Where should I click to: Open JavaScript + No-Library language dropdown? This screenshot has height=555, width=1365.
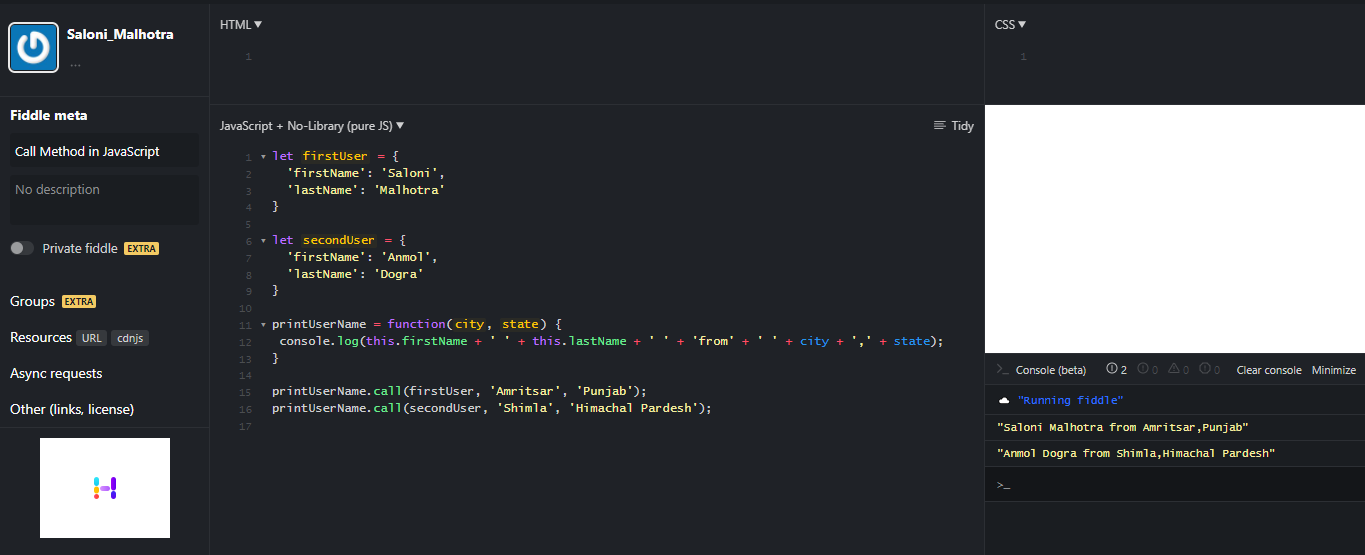(312, 126)
